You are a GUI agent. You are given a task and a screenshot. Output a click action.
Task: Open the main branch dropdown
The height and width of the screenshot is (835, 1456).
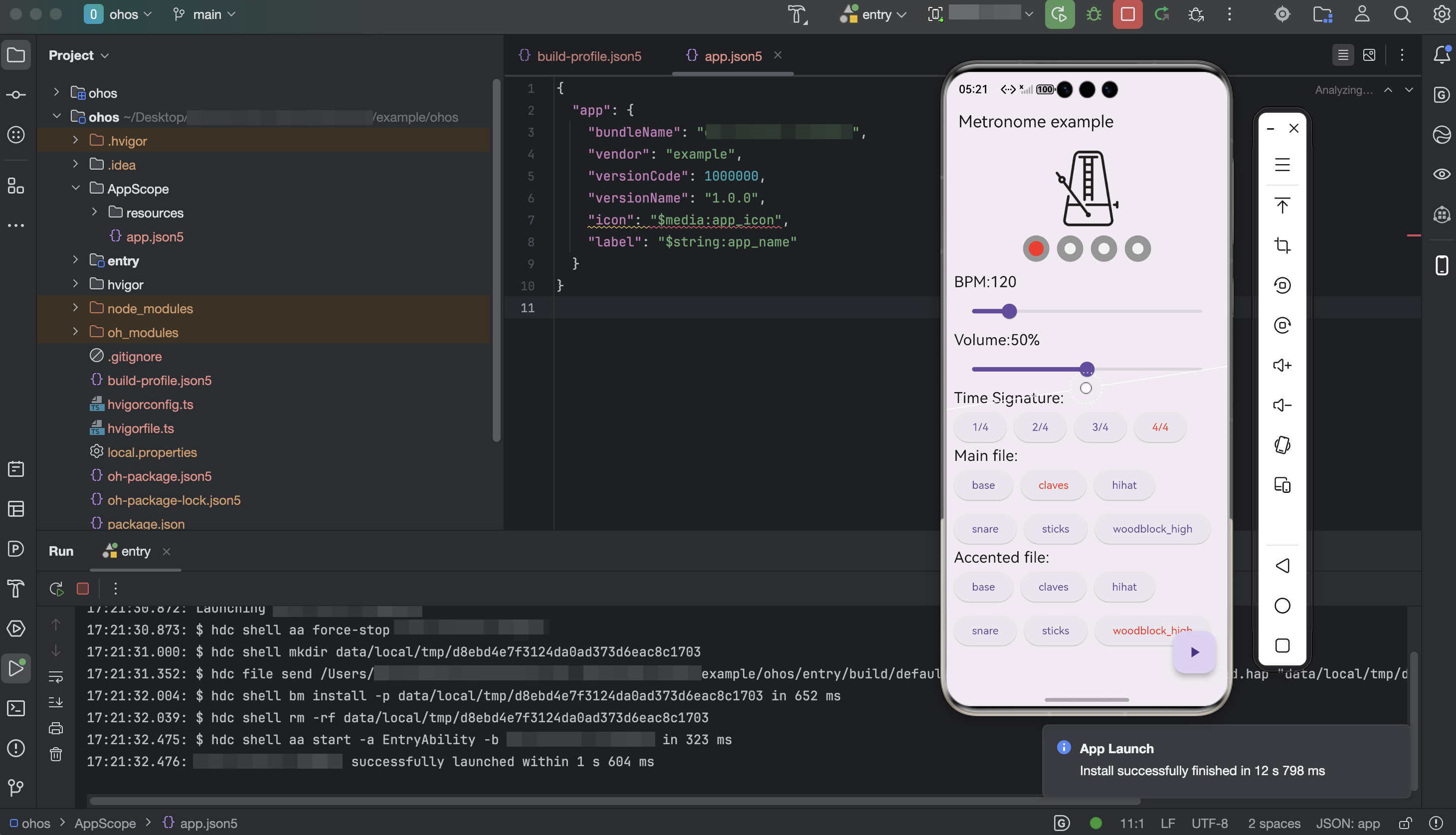tap(204, 14)
